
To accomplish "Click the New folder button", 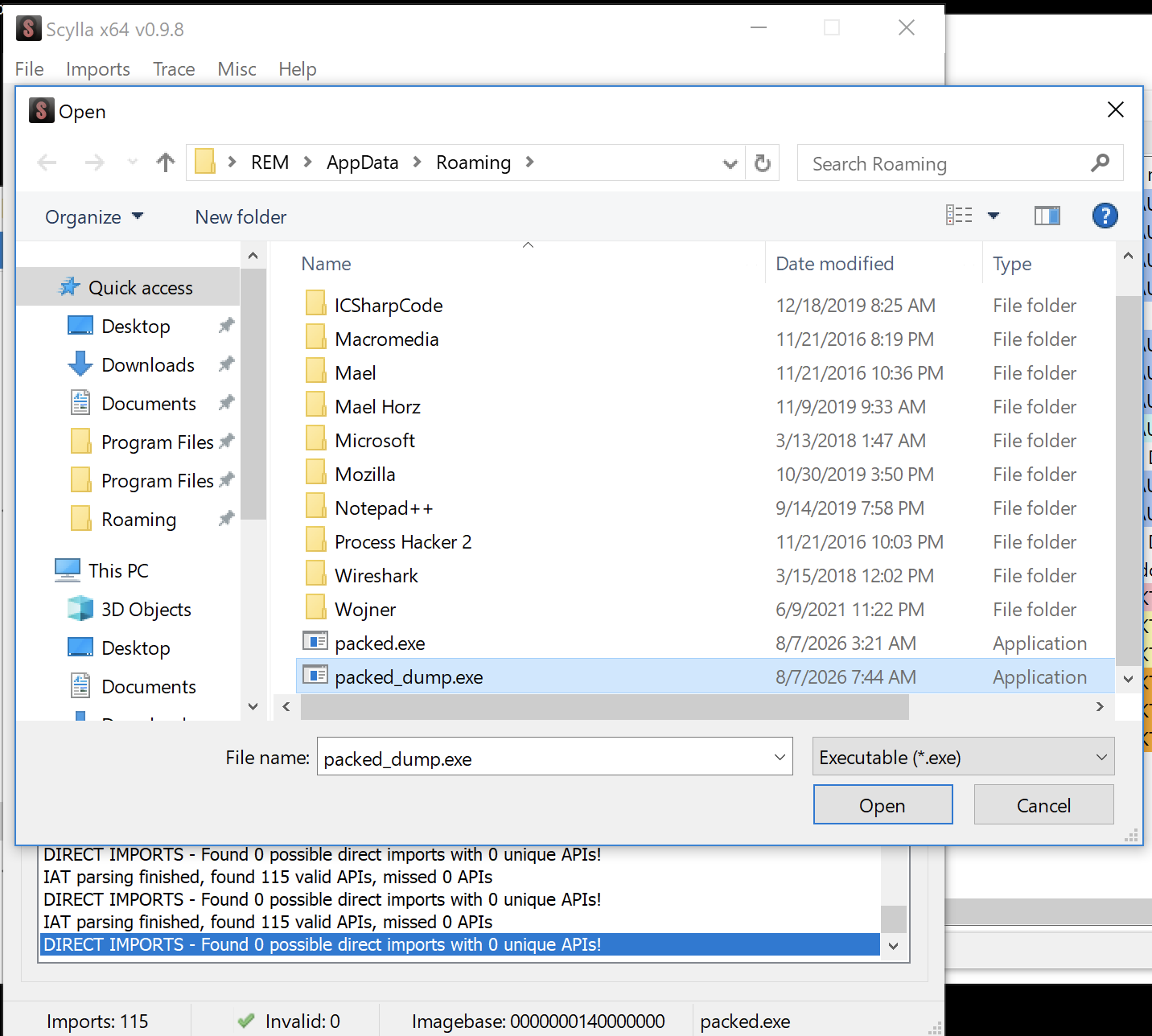I will pos(241,216).
